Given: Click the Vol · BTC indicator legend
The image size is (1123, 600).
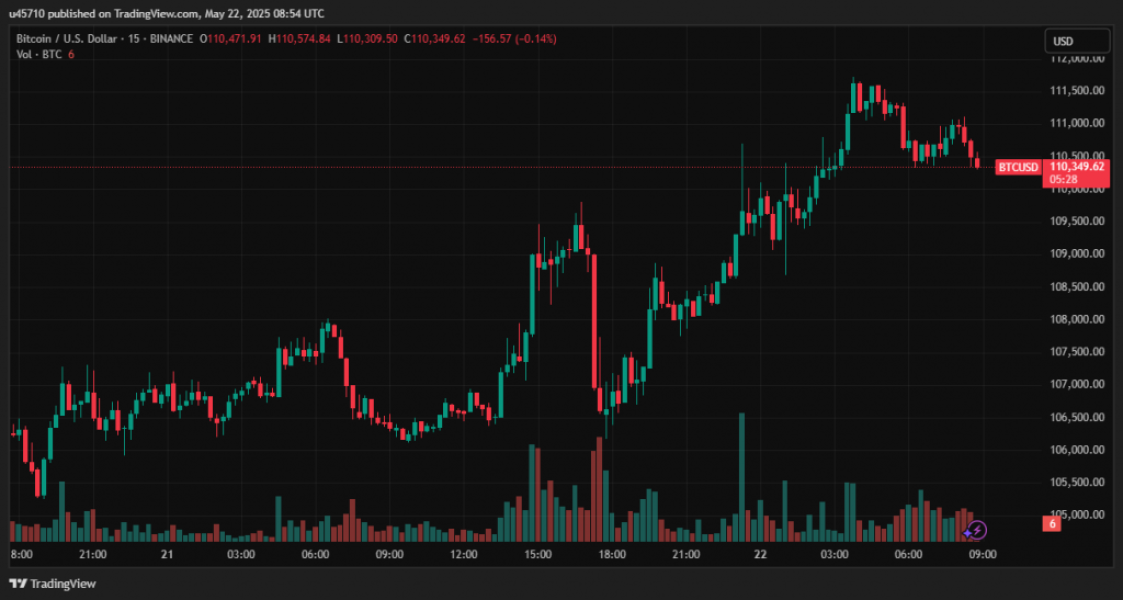Looking at the screenshot, I should [38, 54].
